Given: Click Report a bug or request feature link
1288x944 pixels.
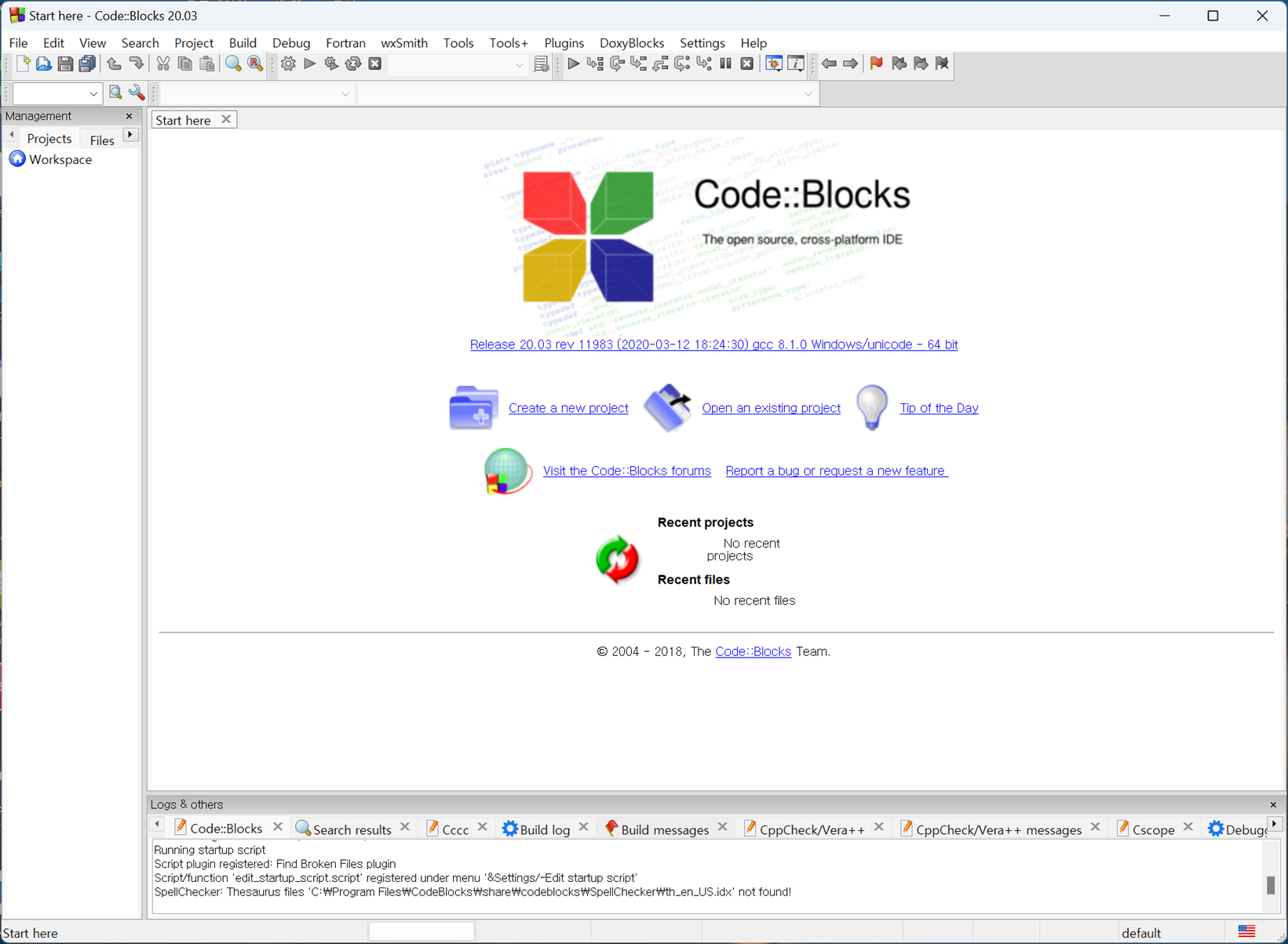Looking at the screenshot, I should click(x=836, y=471).
